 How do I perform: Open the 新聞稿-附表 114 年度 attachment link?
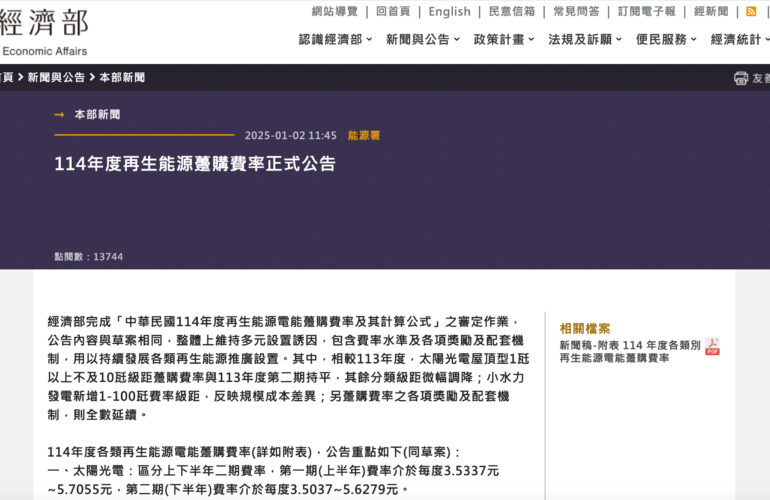(630, 351)
